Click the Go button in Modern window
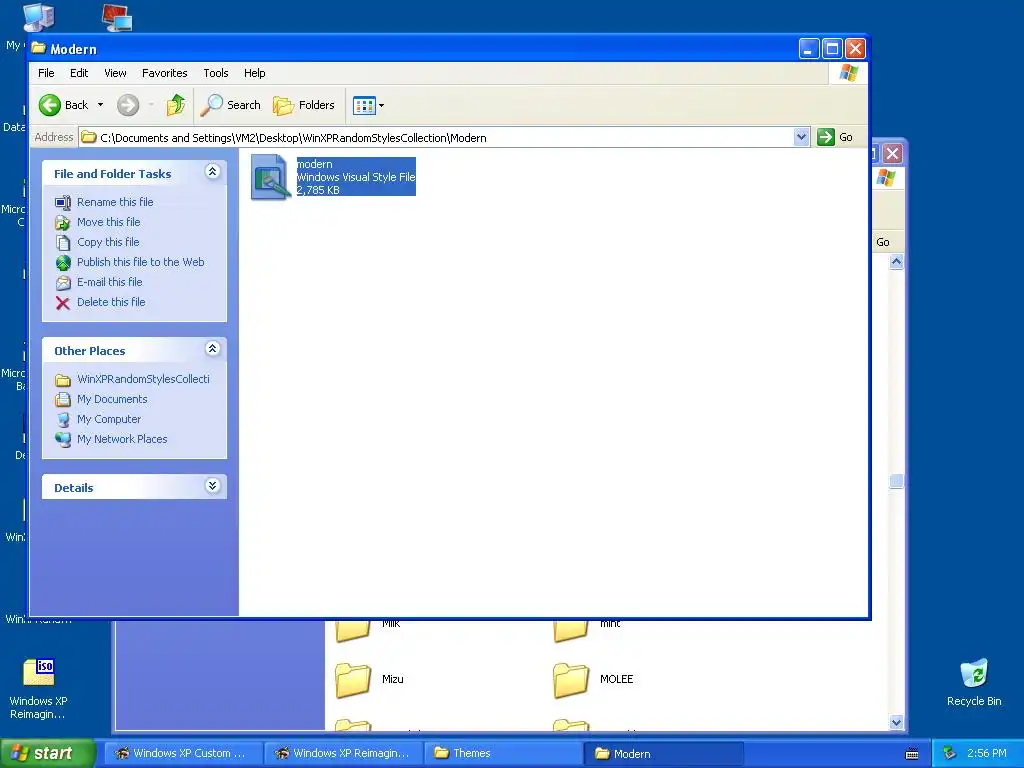The width and height of the screenshot is (1024, 768). pyautogui.click(x=836, y=137)
